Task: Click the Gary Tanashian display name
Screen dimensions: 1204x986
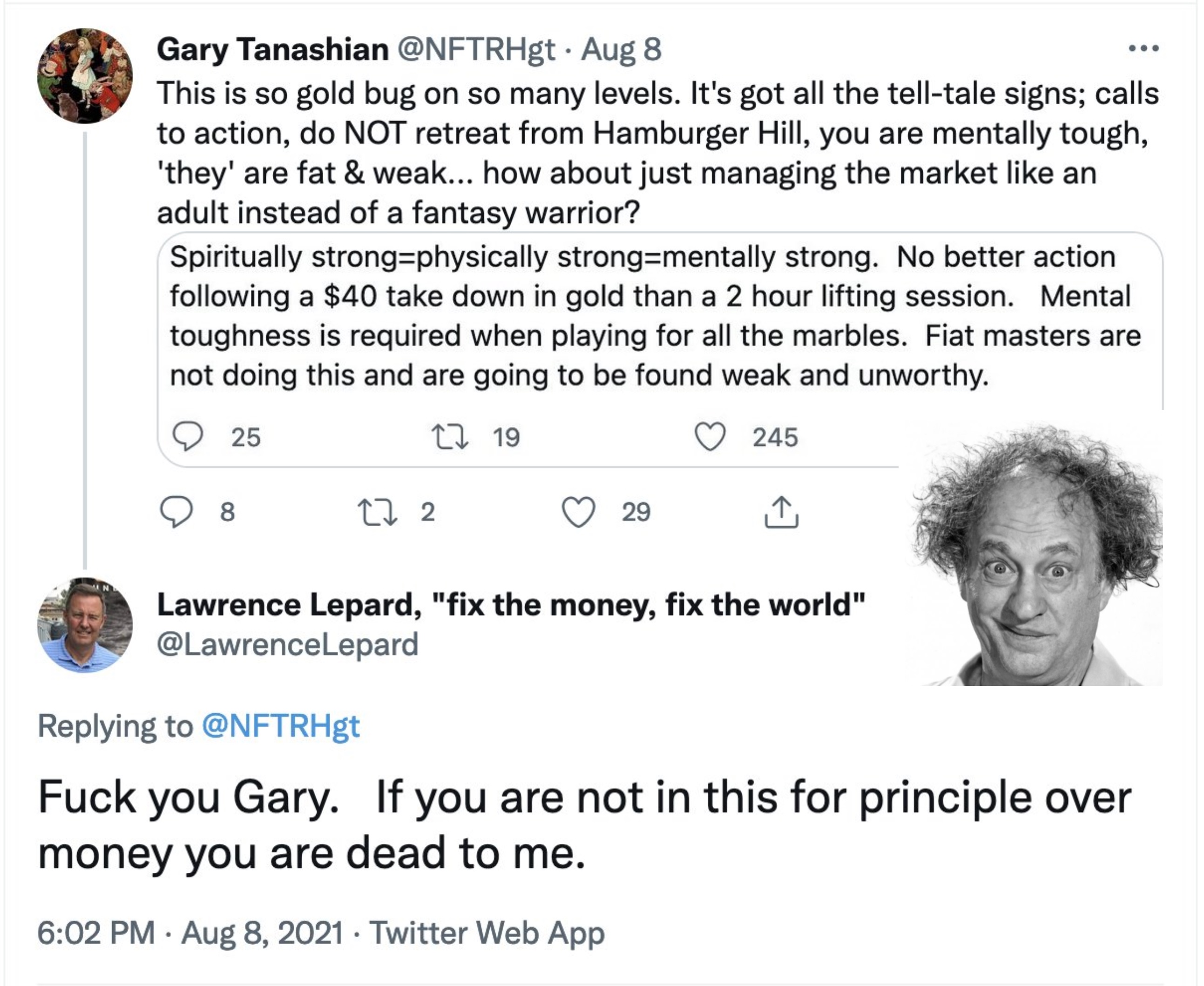Action: click(x=272, y=49)
